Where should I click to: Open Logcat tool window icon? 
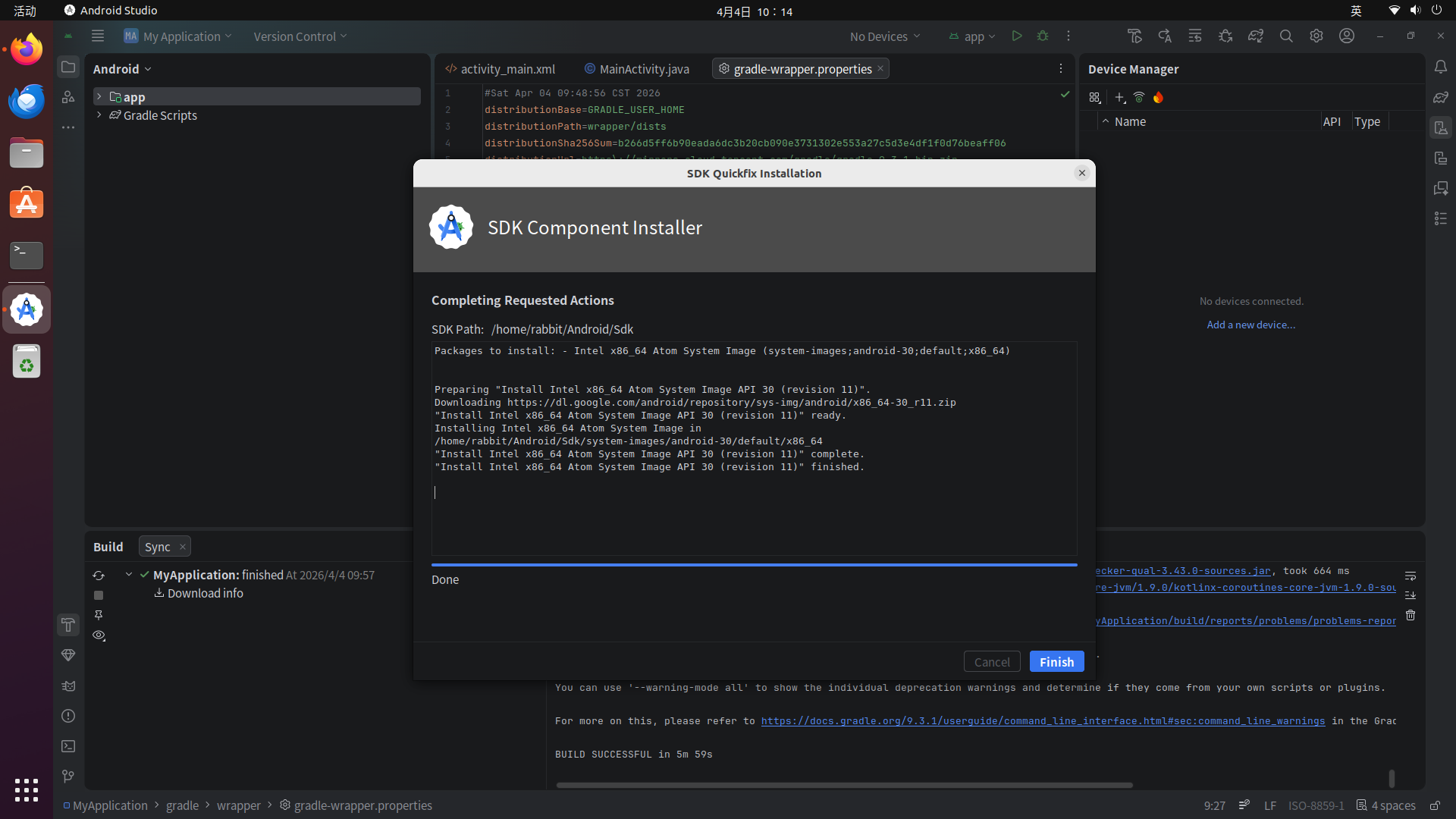(68, 686)
